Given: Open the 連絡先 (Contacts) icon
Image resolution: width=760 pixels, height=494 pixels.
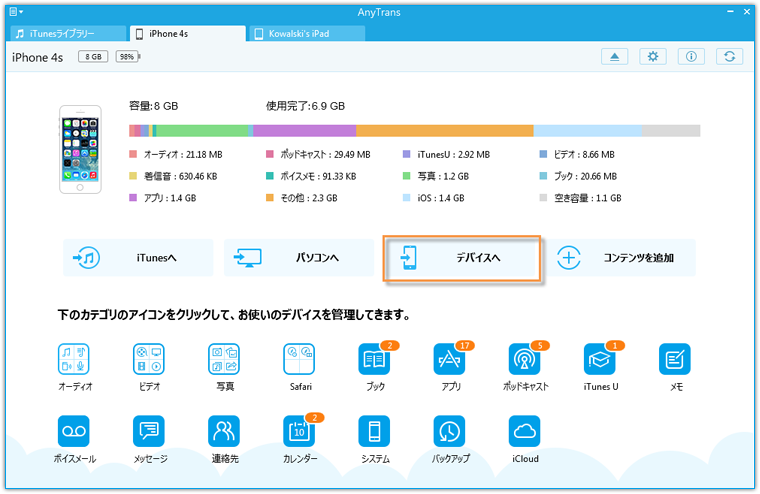Looking at the screenshot, I should [224, 431].
